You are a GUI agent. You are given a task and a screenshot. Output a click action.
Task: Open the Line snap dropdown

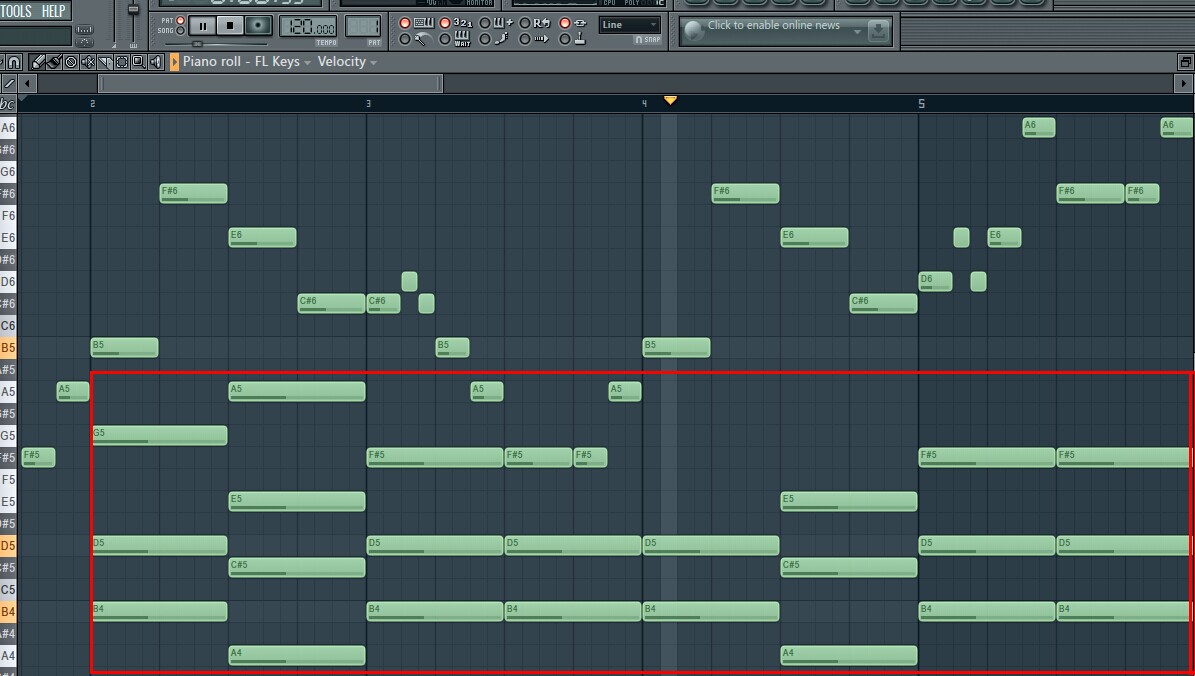point(630,25)
